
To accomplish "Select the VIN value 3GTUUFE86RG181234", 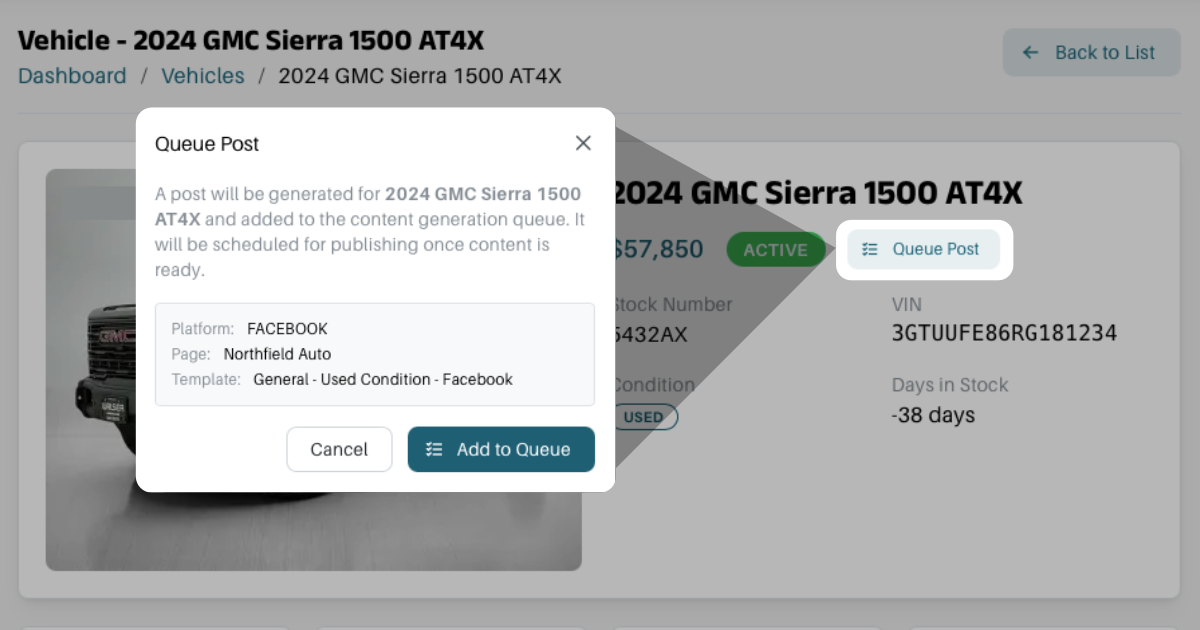I will click(1004, 333).
